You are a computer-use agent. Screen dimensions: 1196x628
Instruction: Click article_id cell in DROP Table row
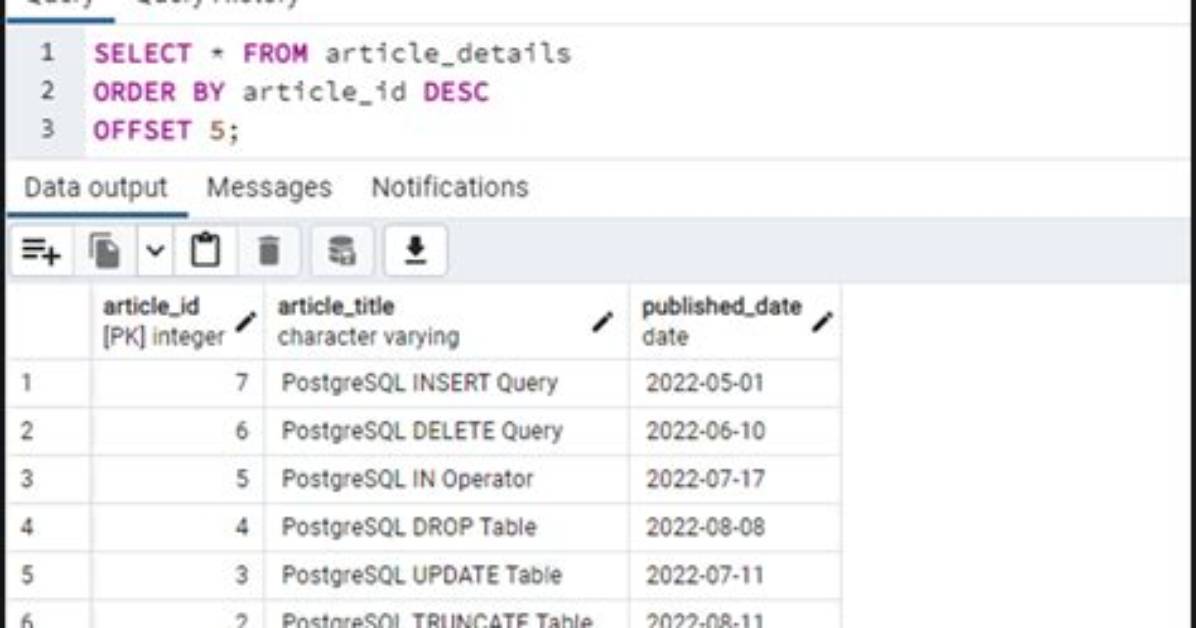click(177, 527)
